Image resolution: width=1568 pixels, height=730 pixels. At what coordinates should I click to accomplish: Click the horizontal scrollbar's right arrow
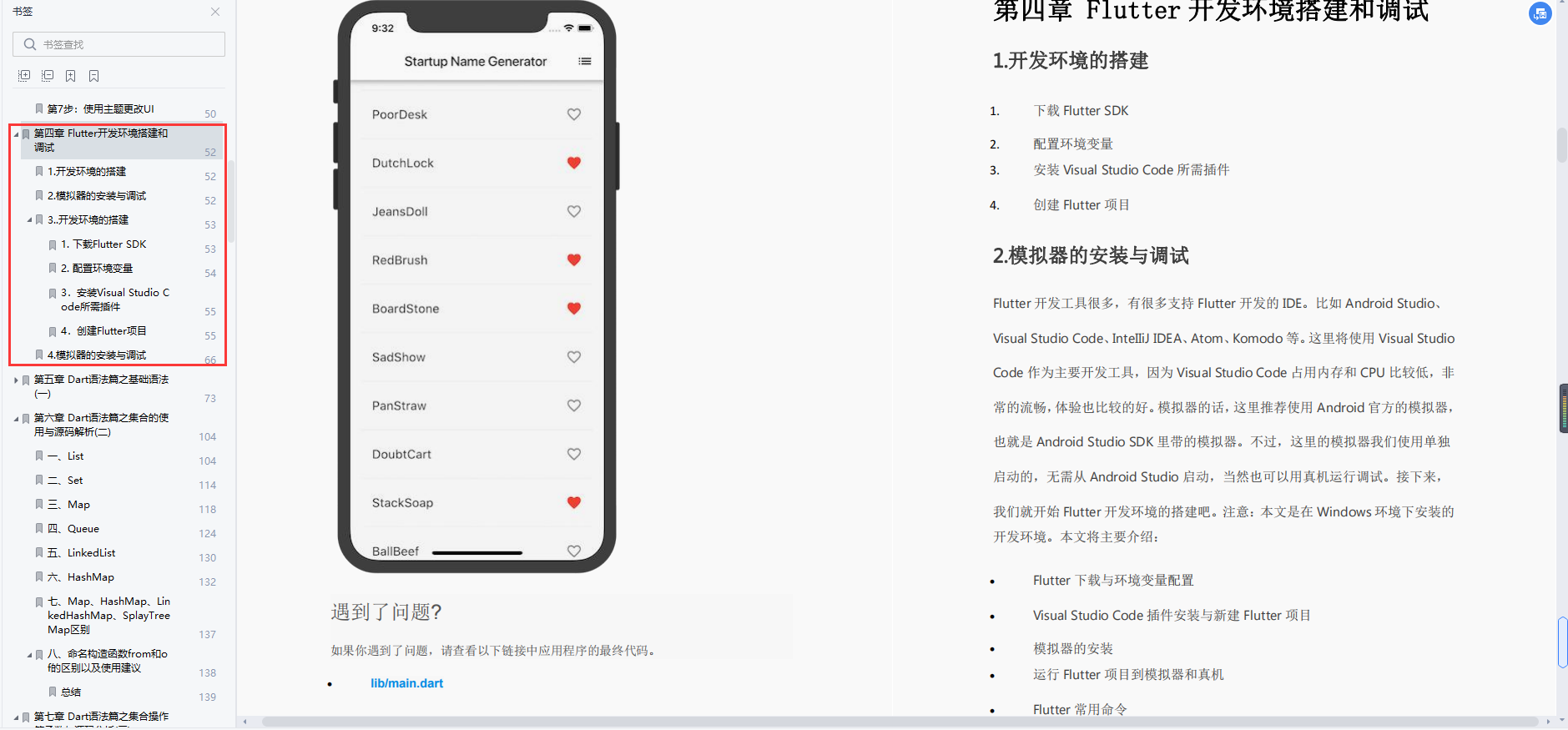(1549, 722)
